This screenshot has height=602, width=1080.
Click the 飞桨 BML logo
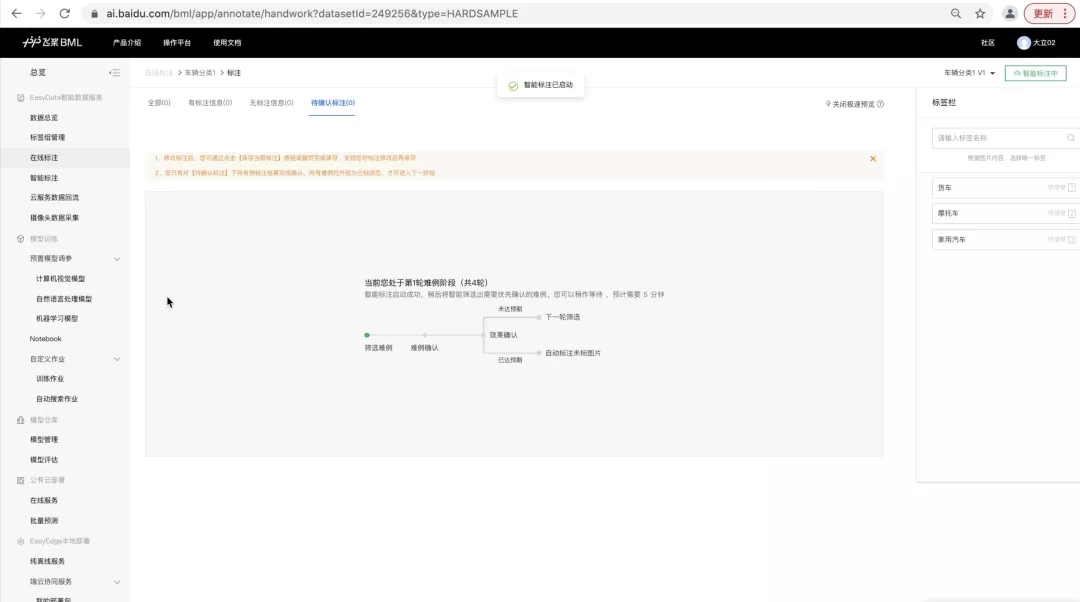52,42
